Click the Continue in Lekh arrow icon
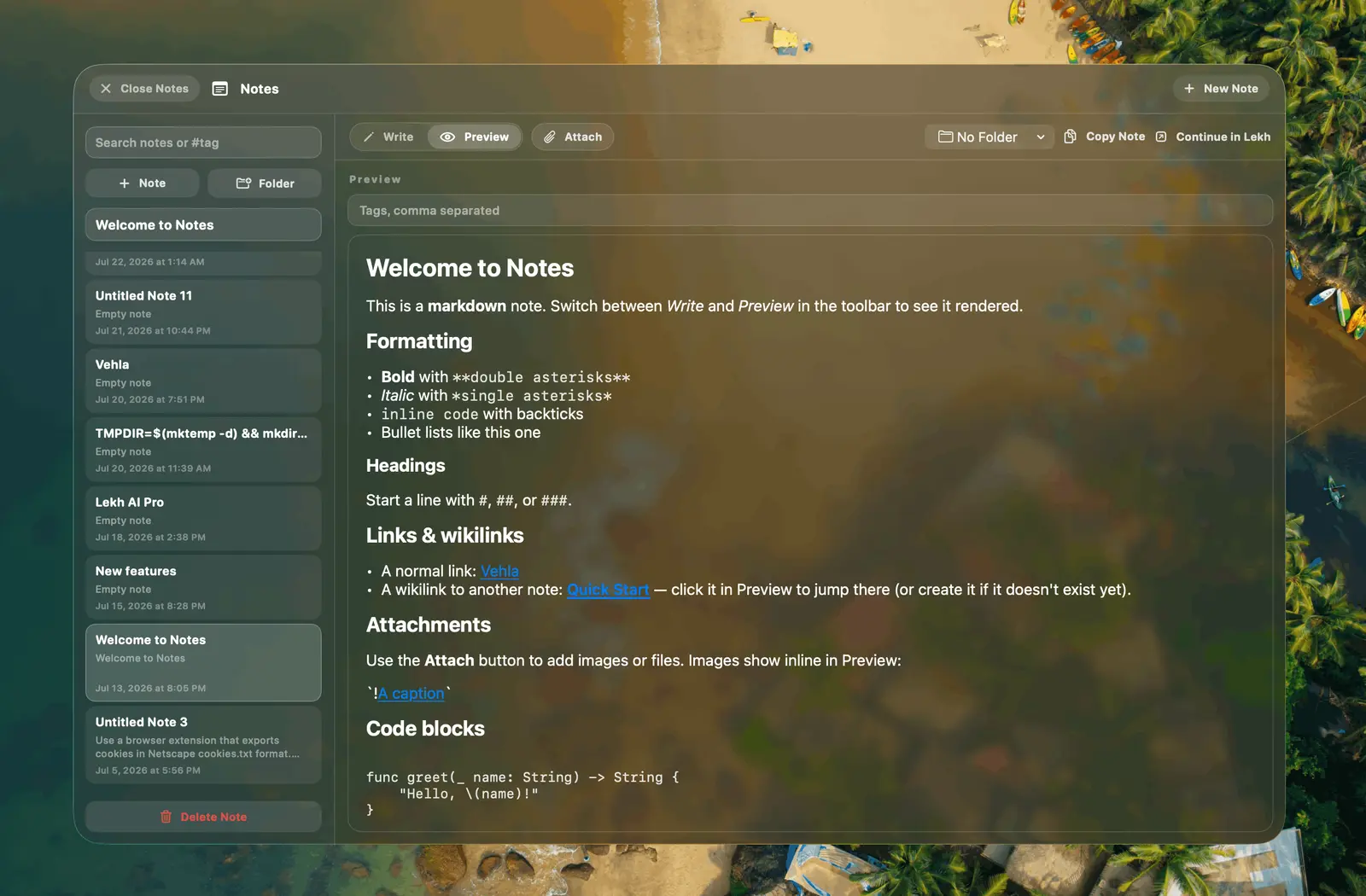 pos(1161,137)
